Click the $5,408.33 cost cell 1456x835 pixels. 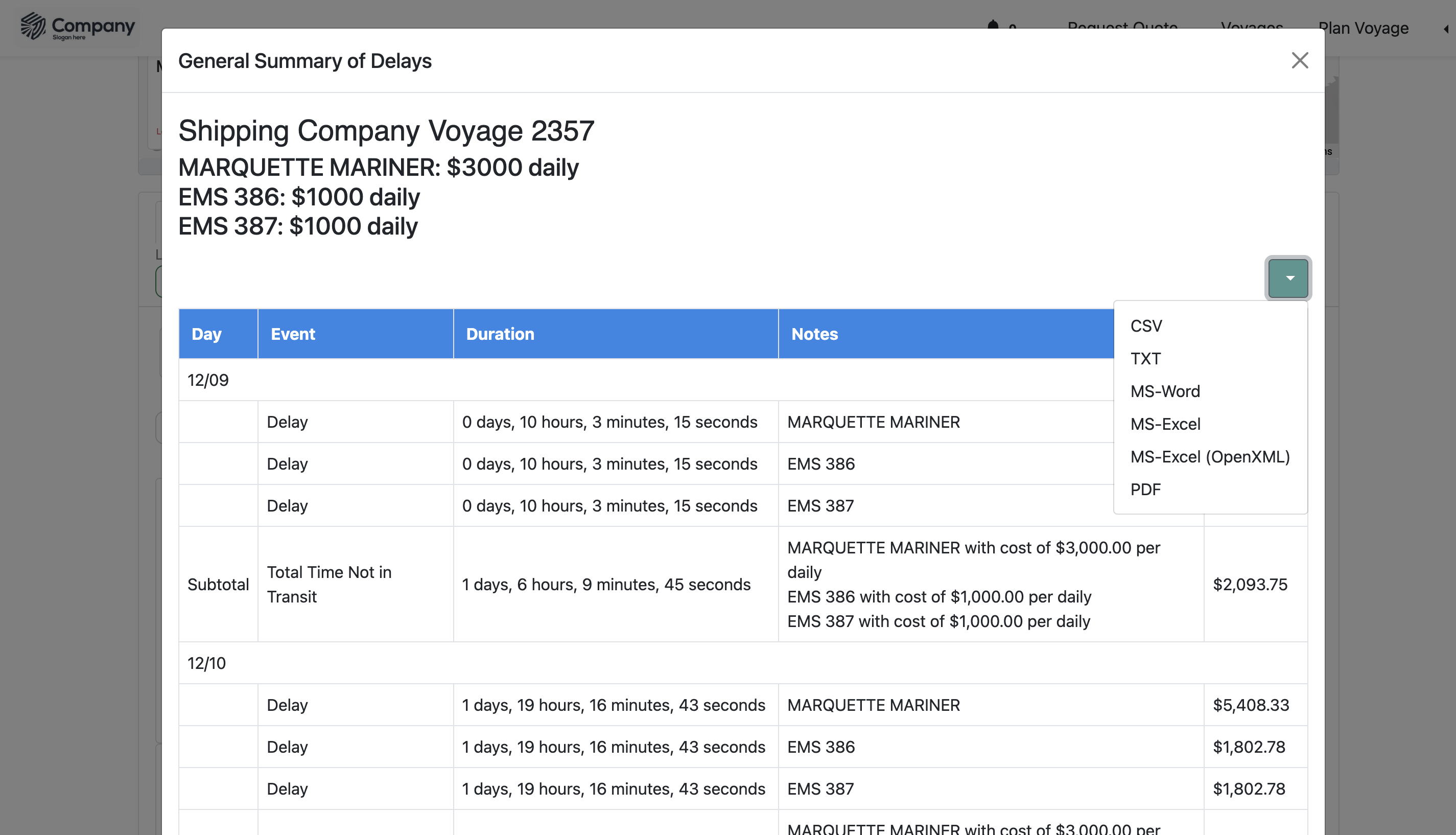(x=1251, y=705)
